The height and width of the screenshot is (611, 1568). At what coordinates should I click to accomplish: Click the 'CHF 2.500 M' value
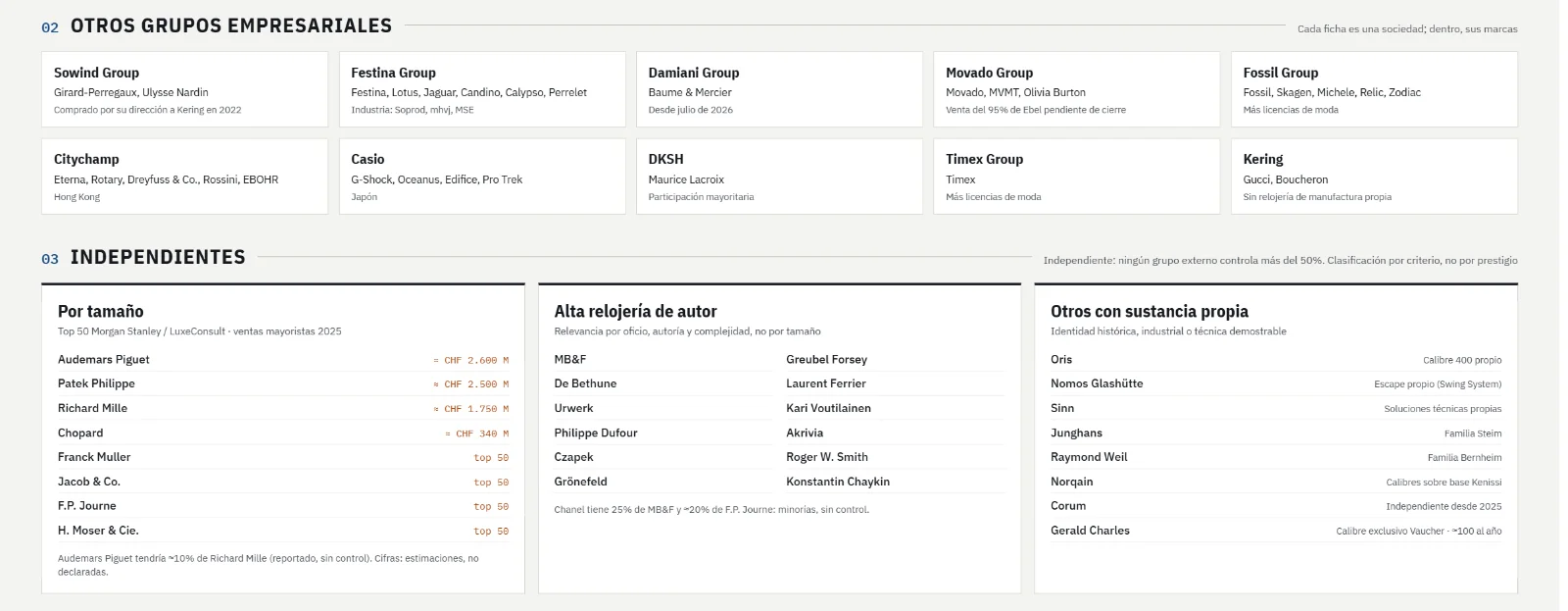click(x=471, y=384)
